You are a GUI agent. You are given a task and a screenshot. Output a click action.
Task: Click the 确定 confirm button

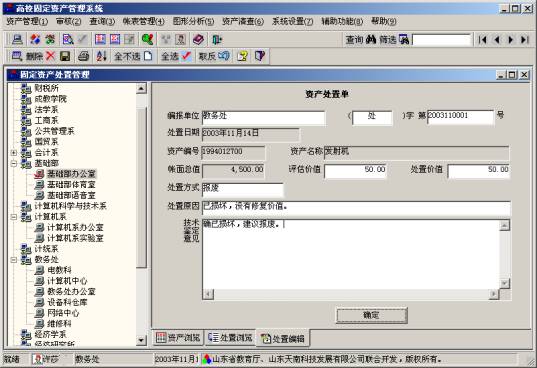[372, 315]
